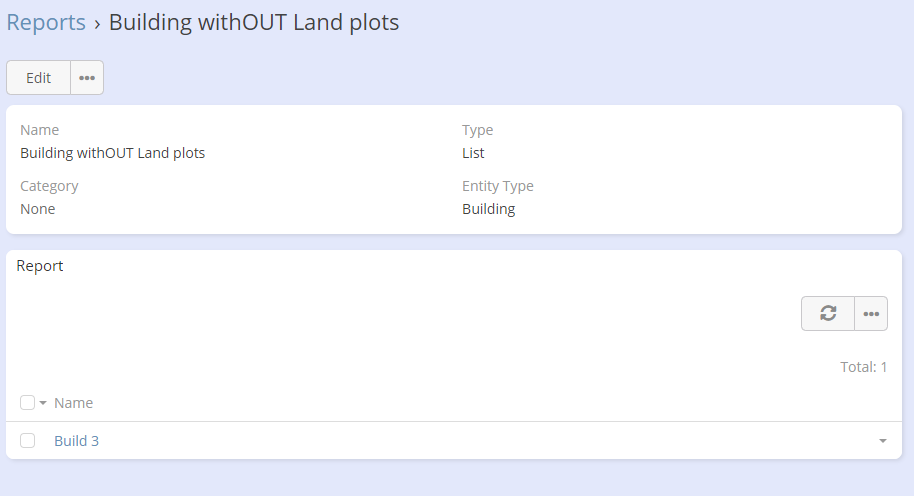
Task: Click the Edit button
Action: point(39,78)
